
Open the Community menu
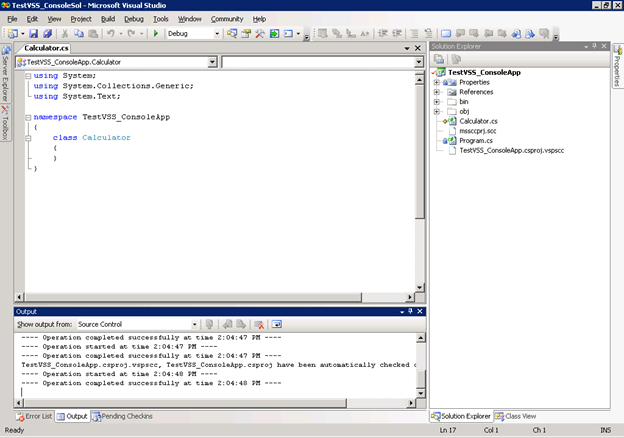(227, 19)
